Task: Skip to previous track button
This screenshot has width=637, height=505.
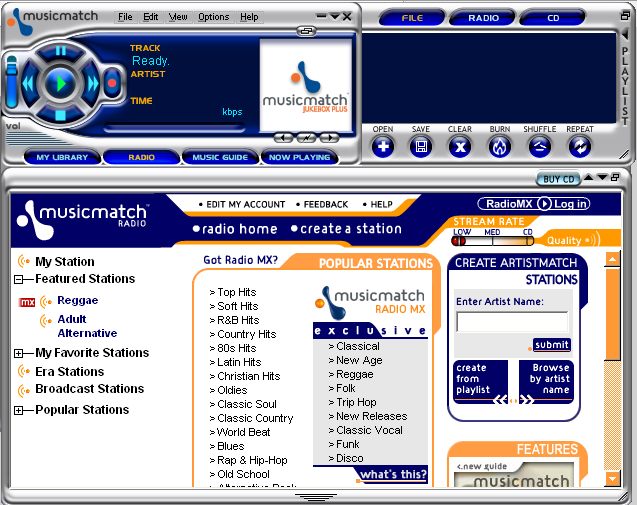Action: pos(28,84)
